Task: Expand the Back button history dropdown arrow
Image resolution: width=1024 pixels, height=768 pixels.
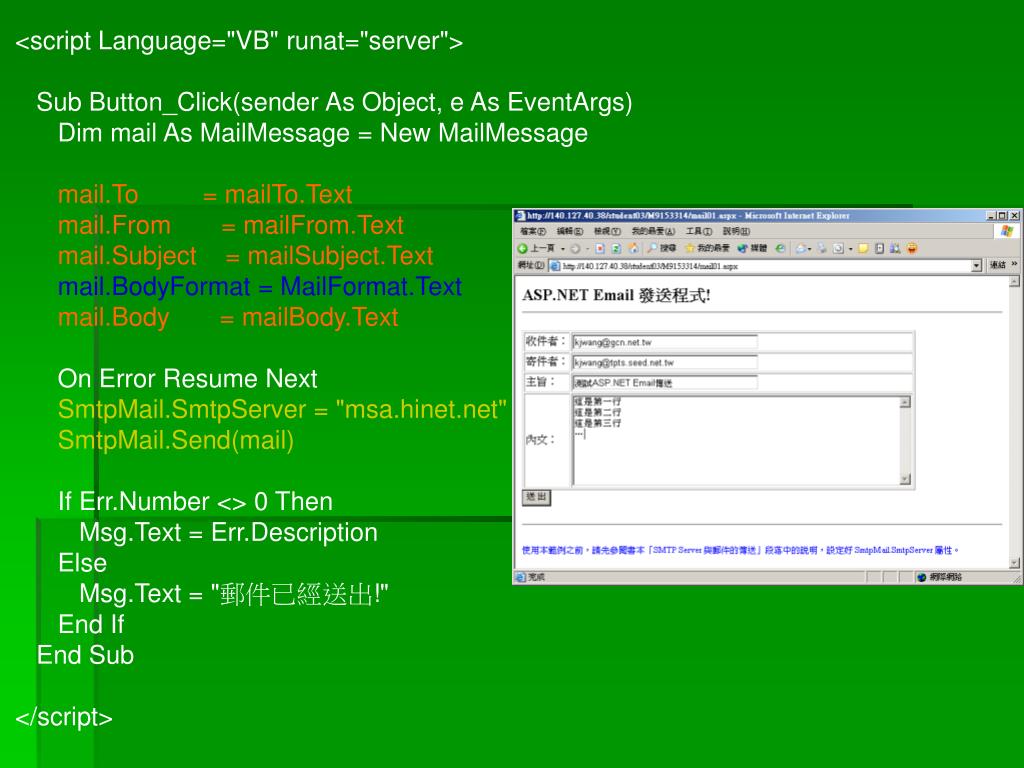Action: pos(562,249)
